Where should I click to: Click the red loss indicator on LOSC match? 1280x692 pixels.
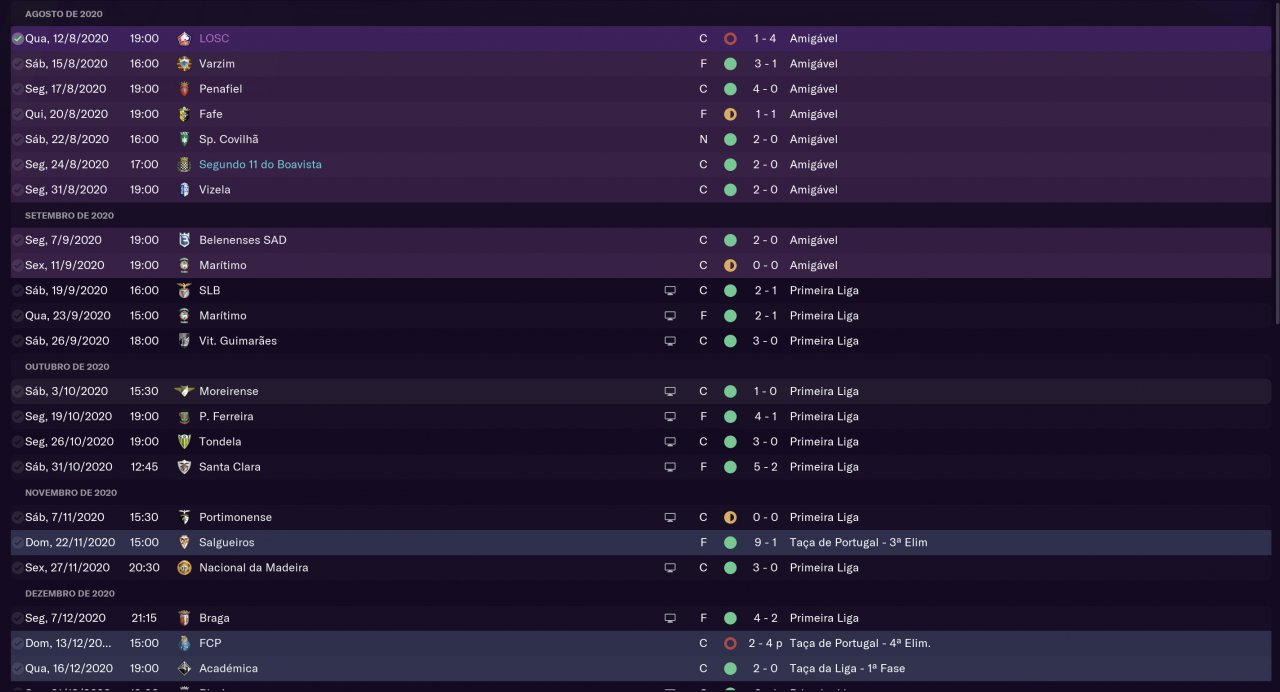coord(730,39)
